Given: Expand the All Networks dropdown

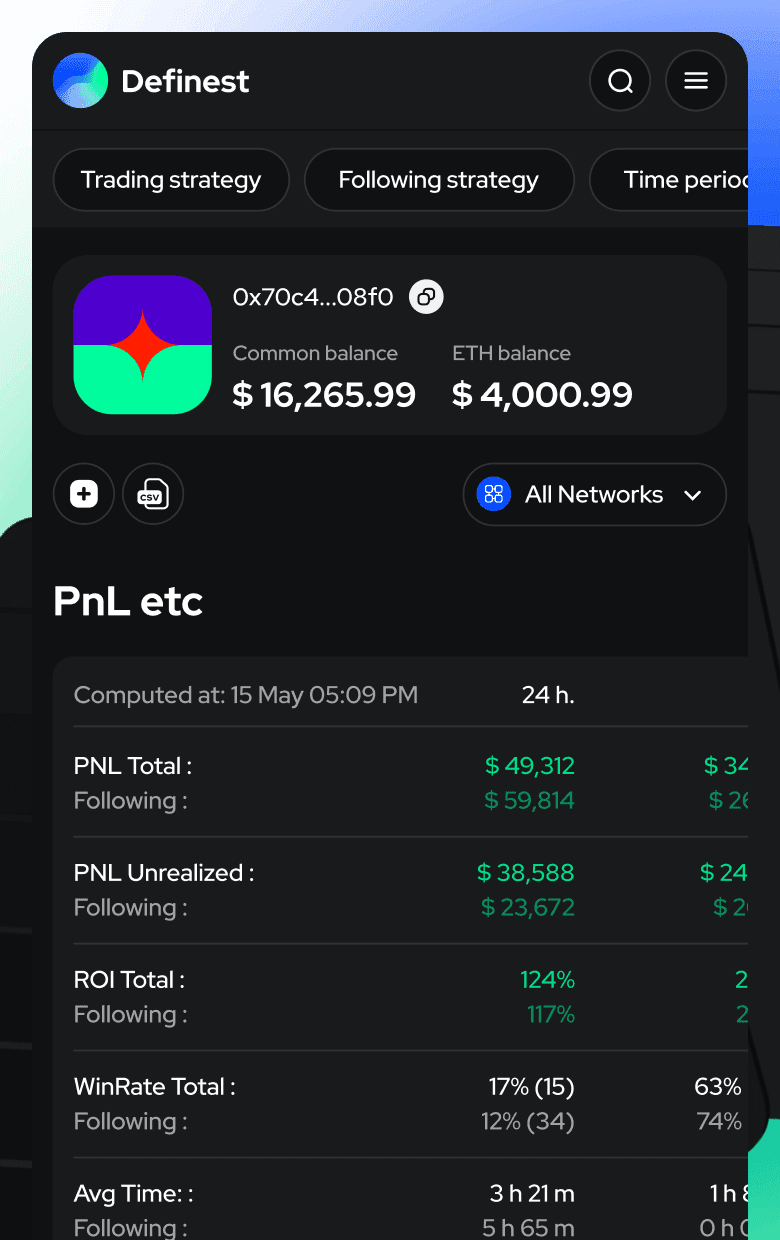Looking at the screenshot, I should (x=594, y=494).
